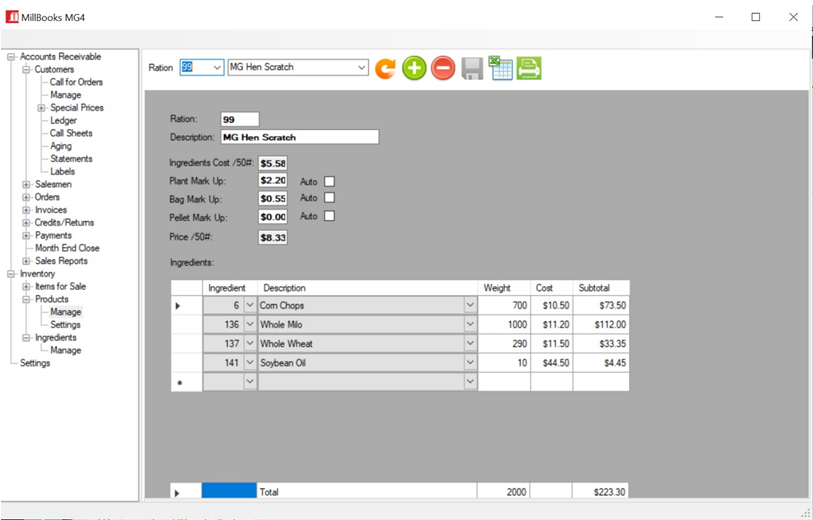Image resolution: width=813 pixels, height=520 pixels.
Task: Select Manage under Products
Action: tap(65, 312)
